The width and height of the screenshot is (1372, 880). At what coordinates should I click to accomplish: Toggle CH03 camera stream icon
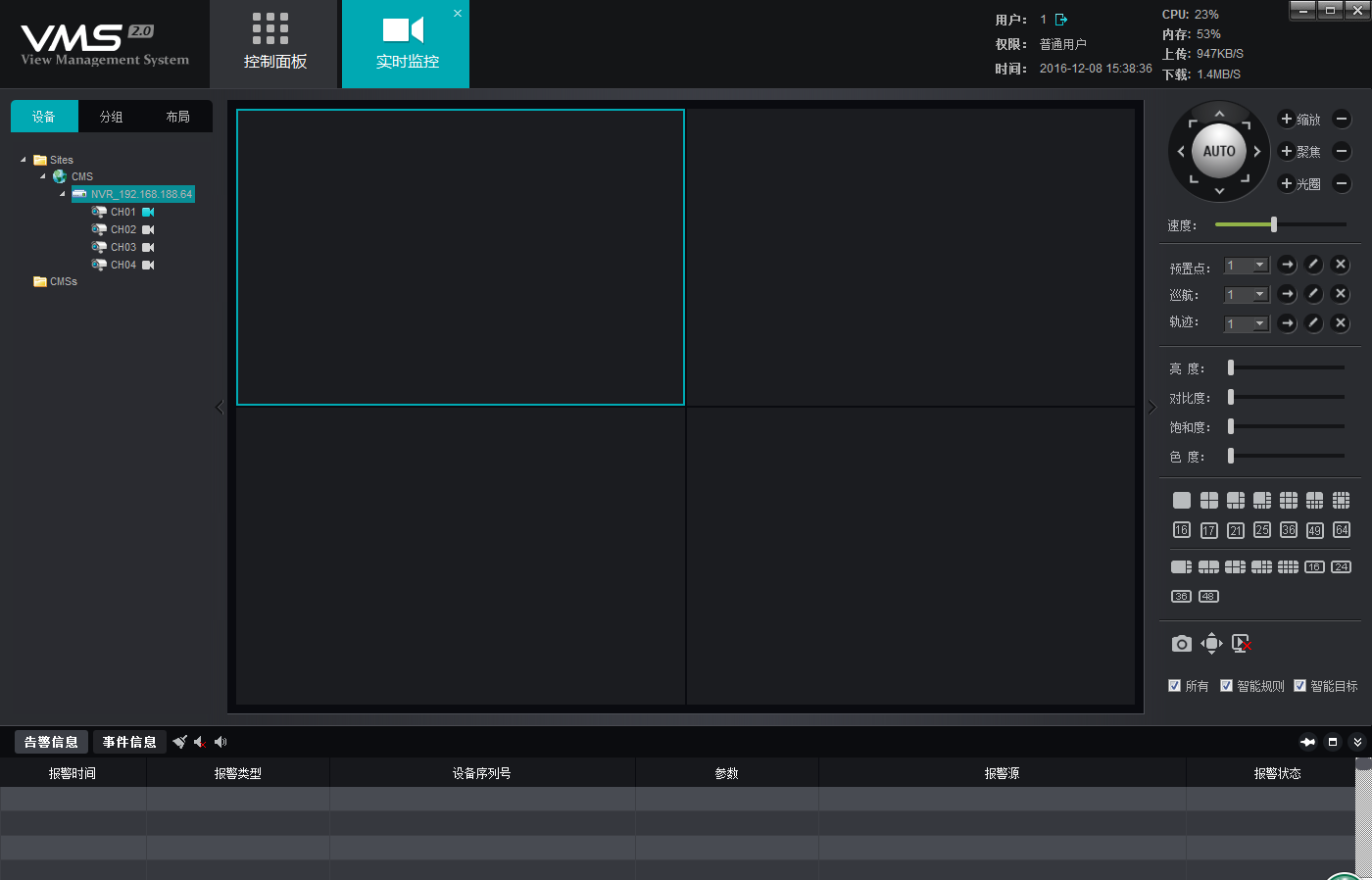[x=148, y=247]
